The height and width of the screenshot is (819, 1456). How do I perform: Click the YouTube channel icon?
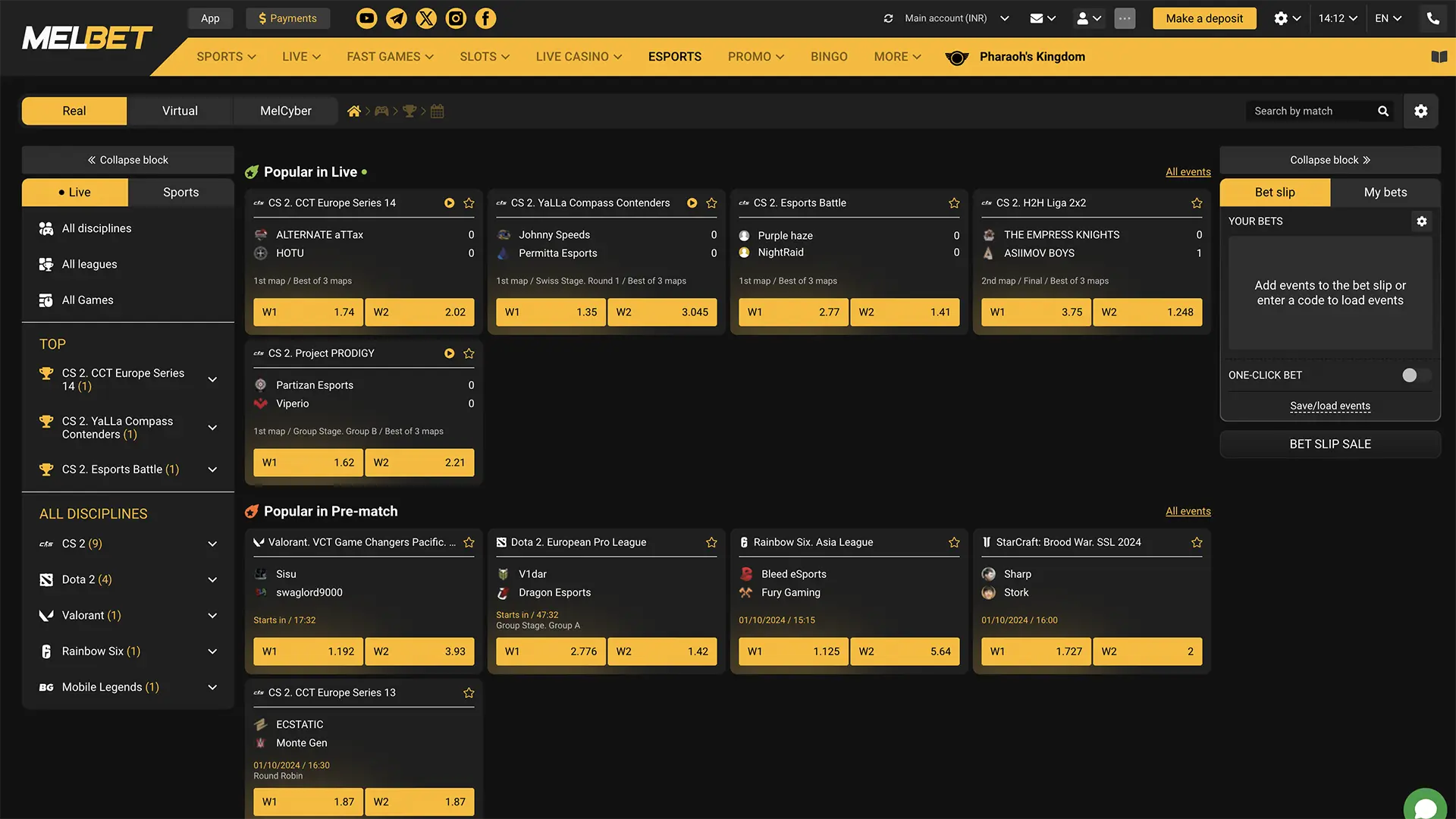[365, 18]
